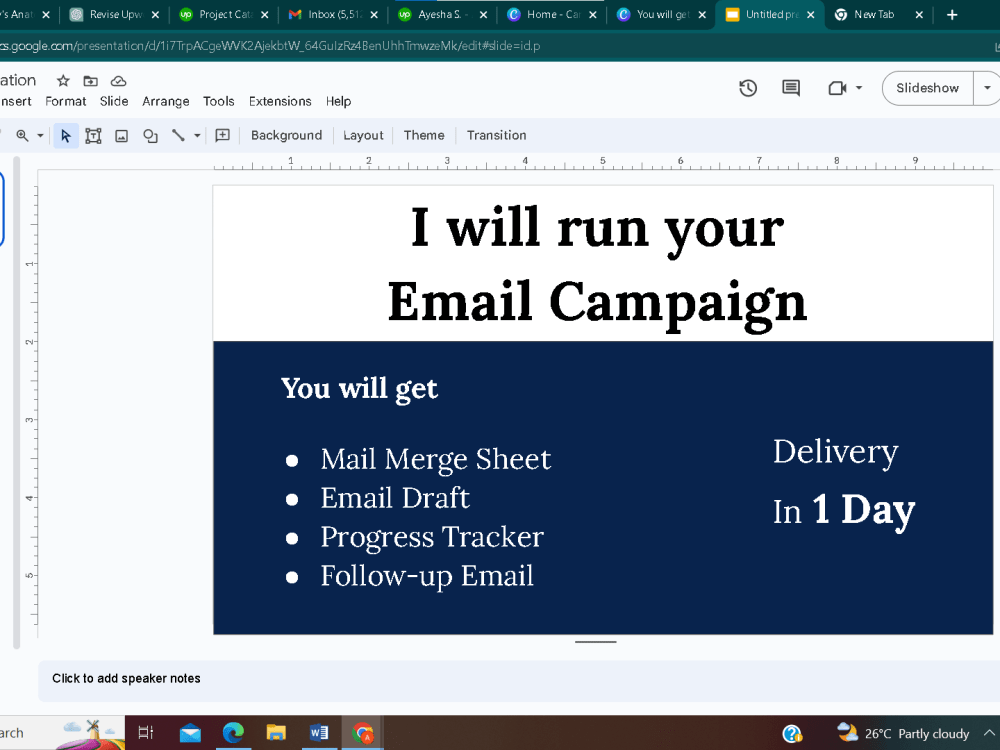Select the arrow selection tool
Image resolution: width=1000 pixels, height=750 pixels.
coord(65,135)
